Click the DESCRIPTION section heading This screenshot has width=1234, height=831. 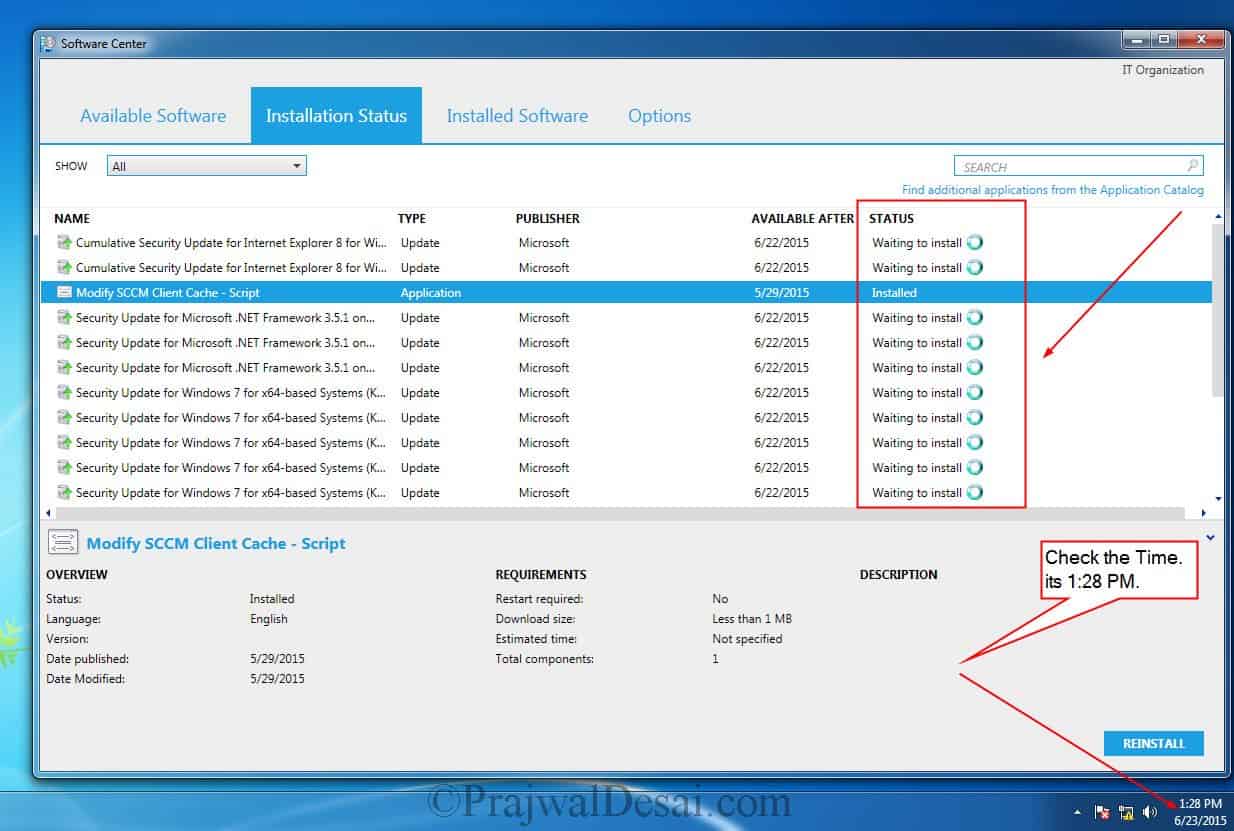click(x=899, y=575)
